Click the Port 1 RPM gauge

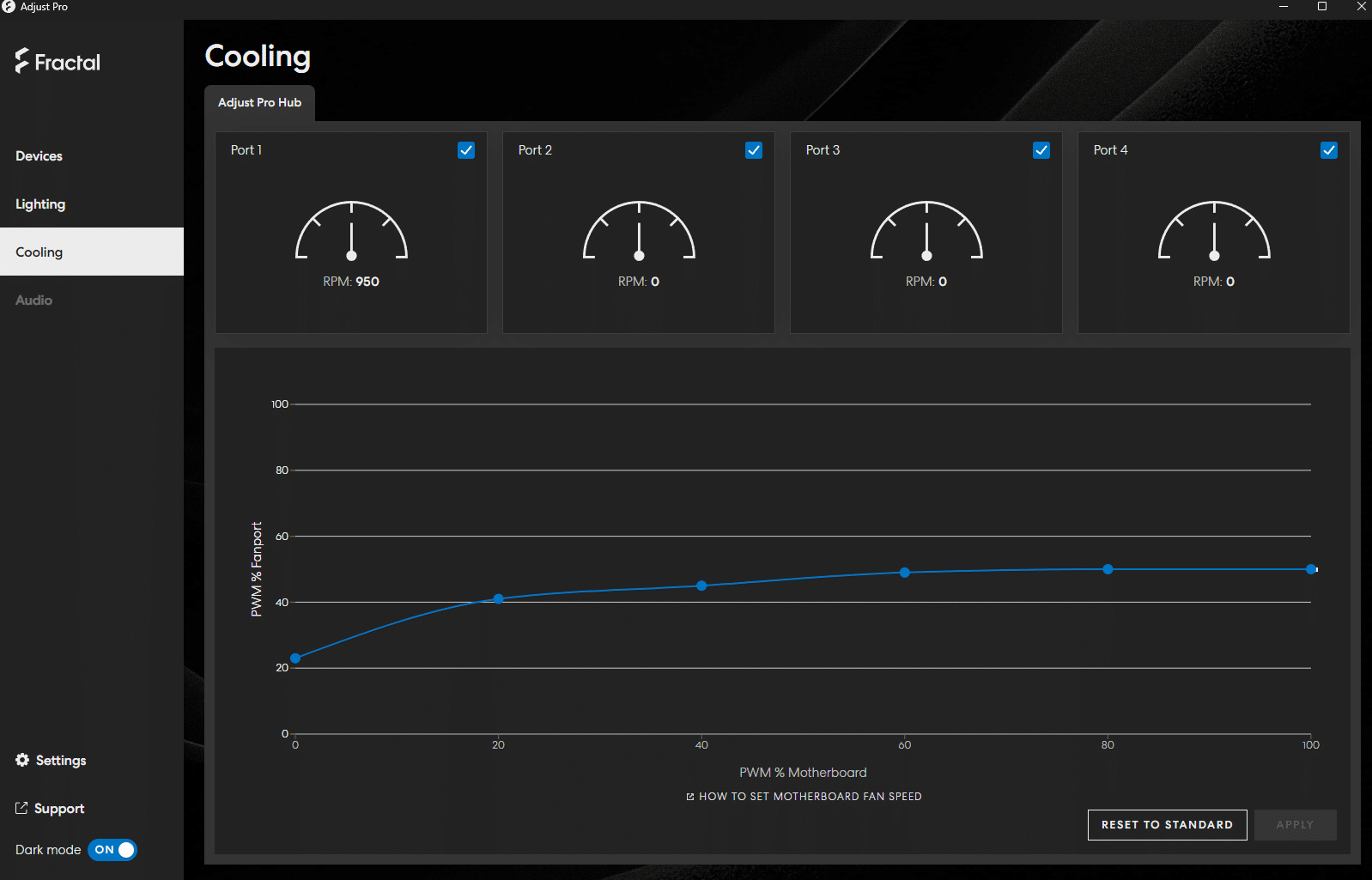tap(351, 232)
